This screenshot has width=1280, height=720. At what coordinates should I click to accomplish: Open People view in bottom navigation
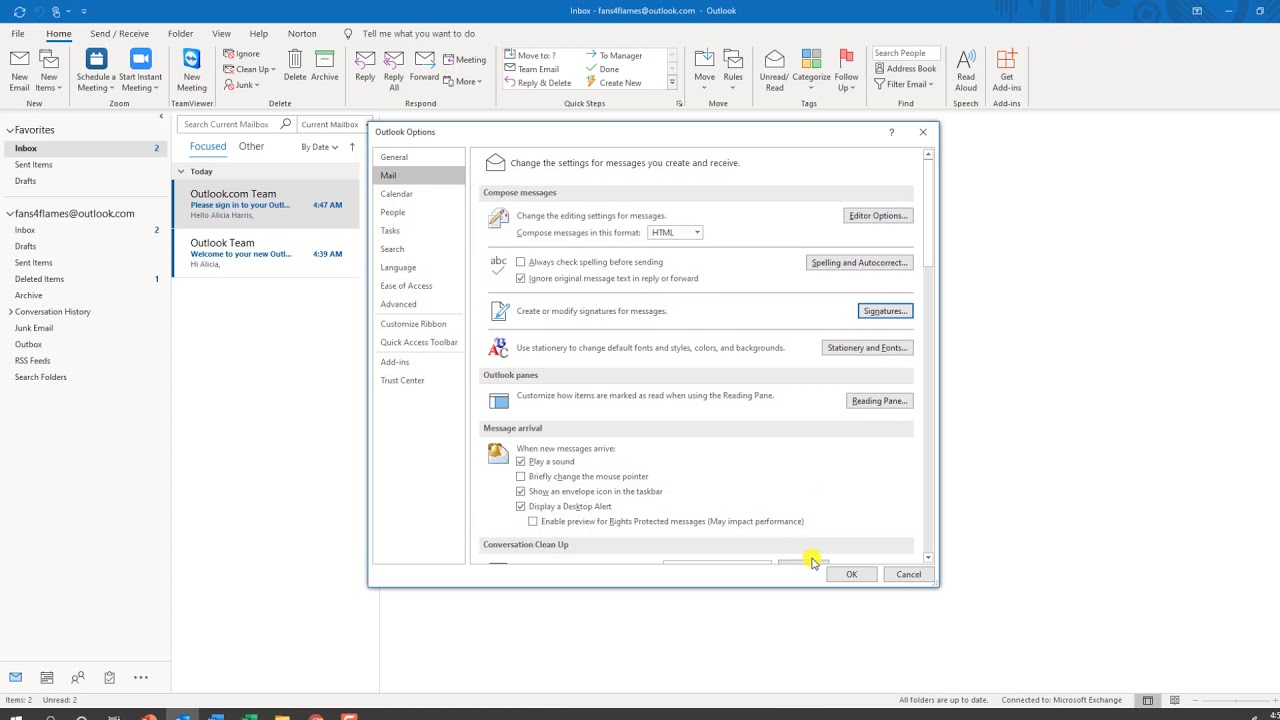pos(78,677)
